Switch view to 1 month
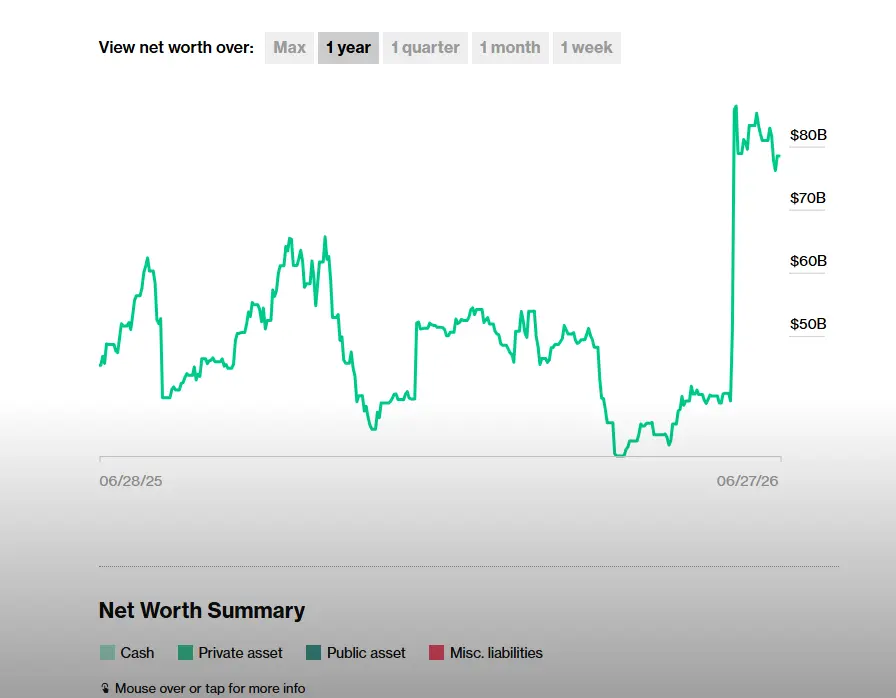The width and height of the screenshot is (896, 698). pos(510,48)
